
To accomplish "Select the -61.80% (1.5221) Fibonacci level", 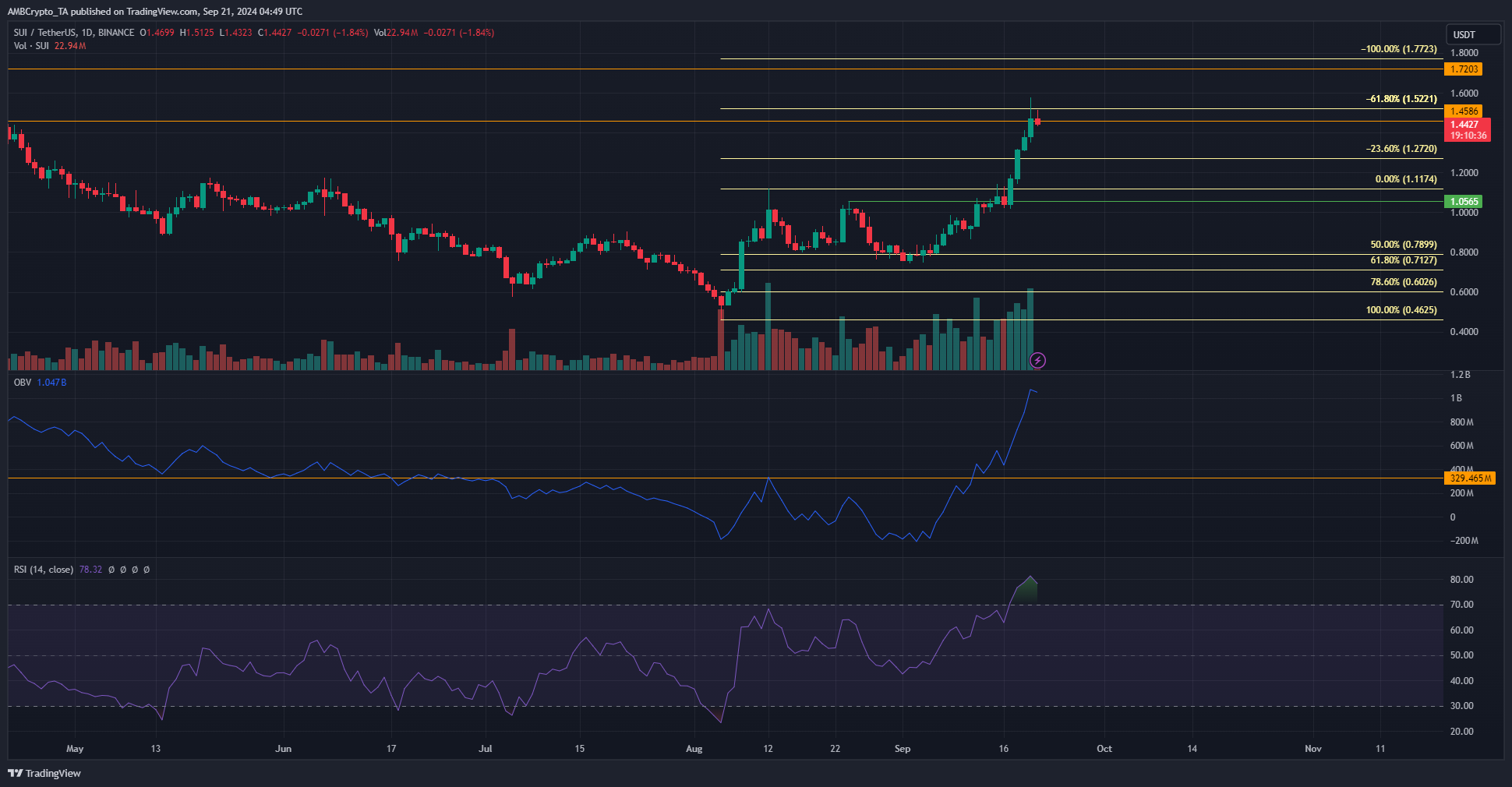I will point(1401,99).
